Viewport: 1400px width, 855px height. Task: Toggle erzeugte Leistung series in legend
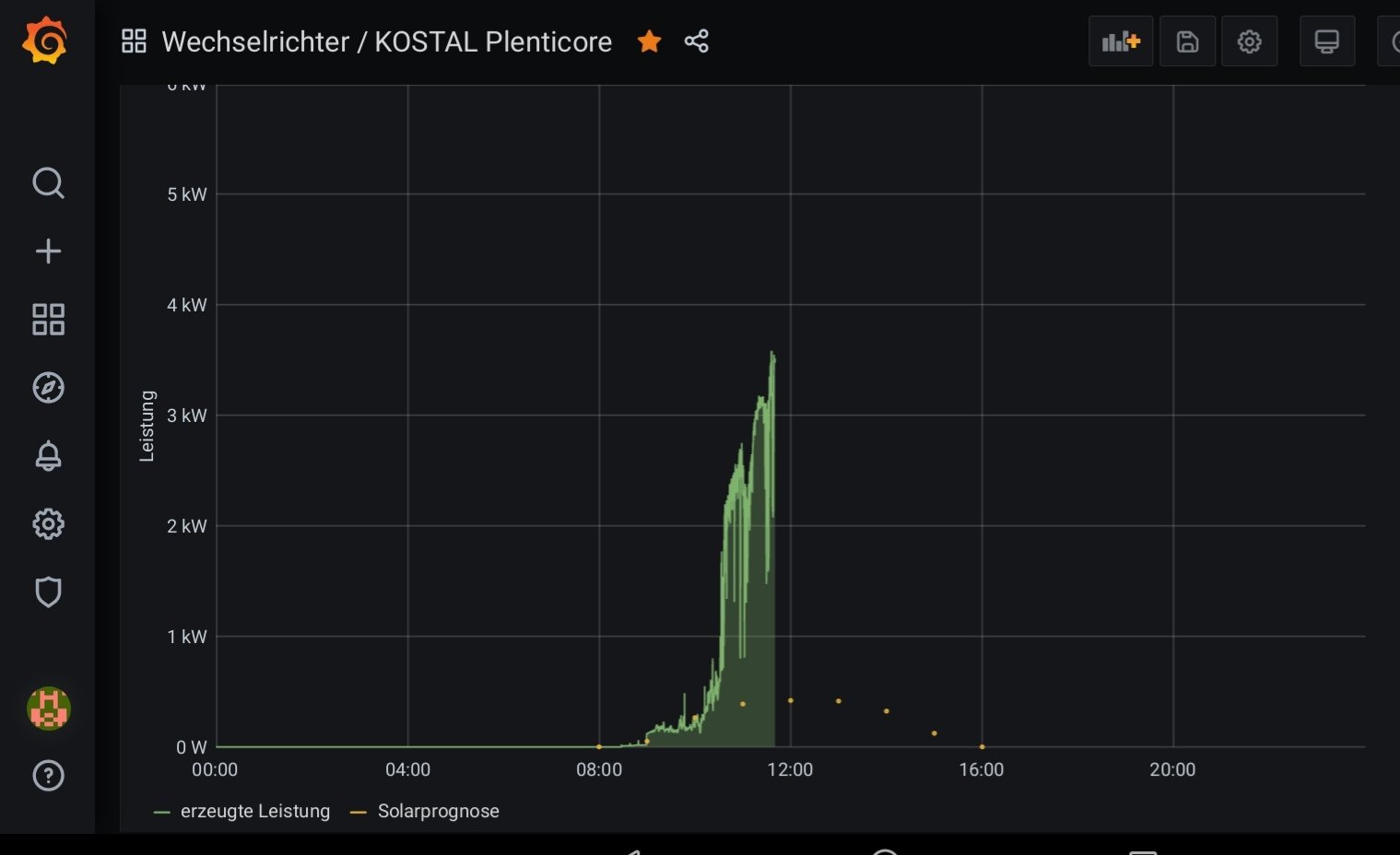254,812
